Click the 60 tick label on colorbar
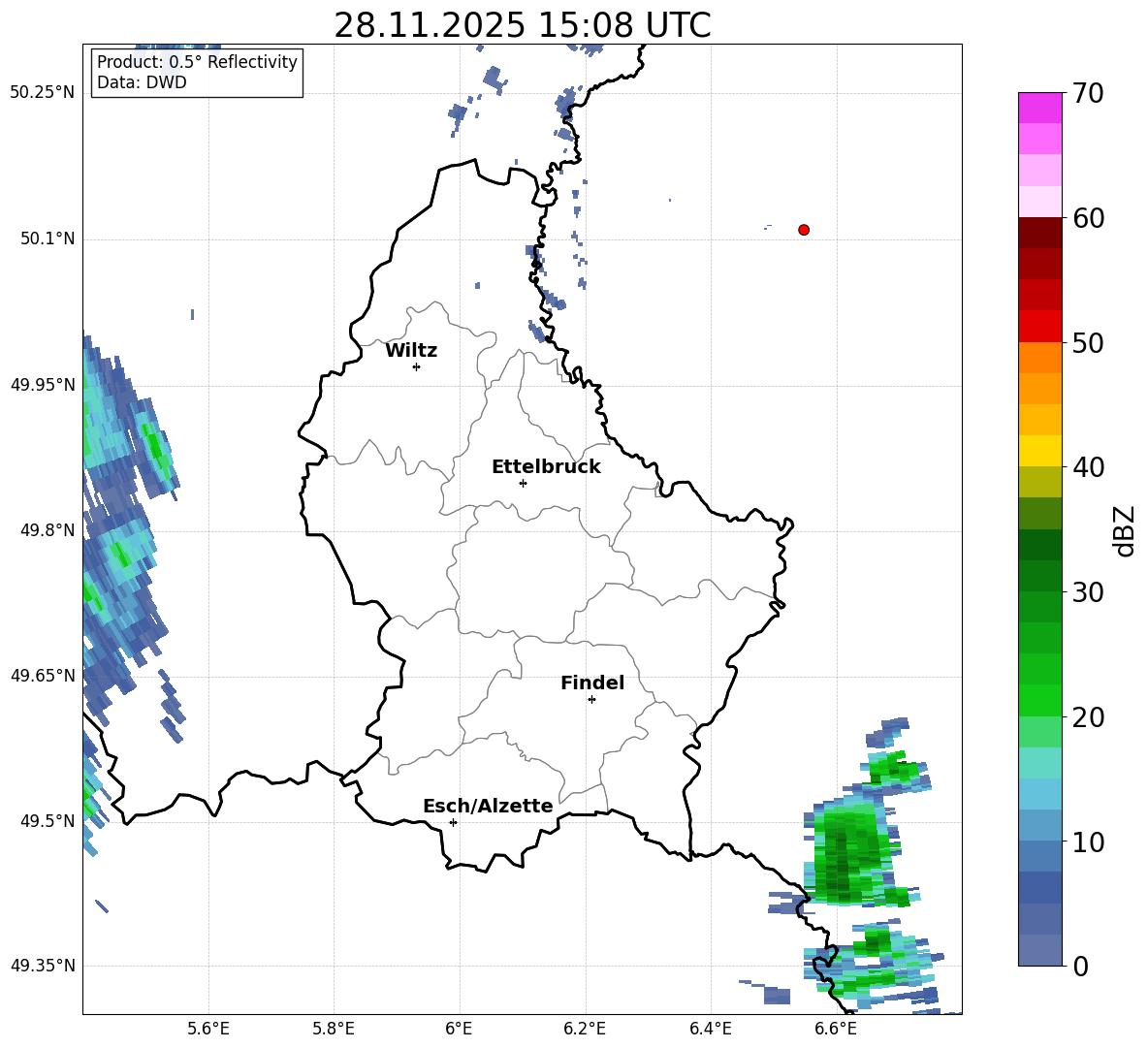This screenshot has width=1148, height=1048. click(1088, 218)
